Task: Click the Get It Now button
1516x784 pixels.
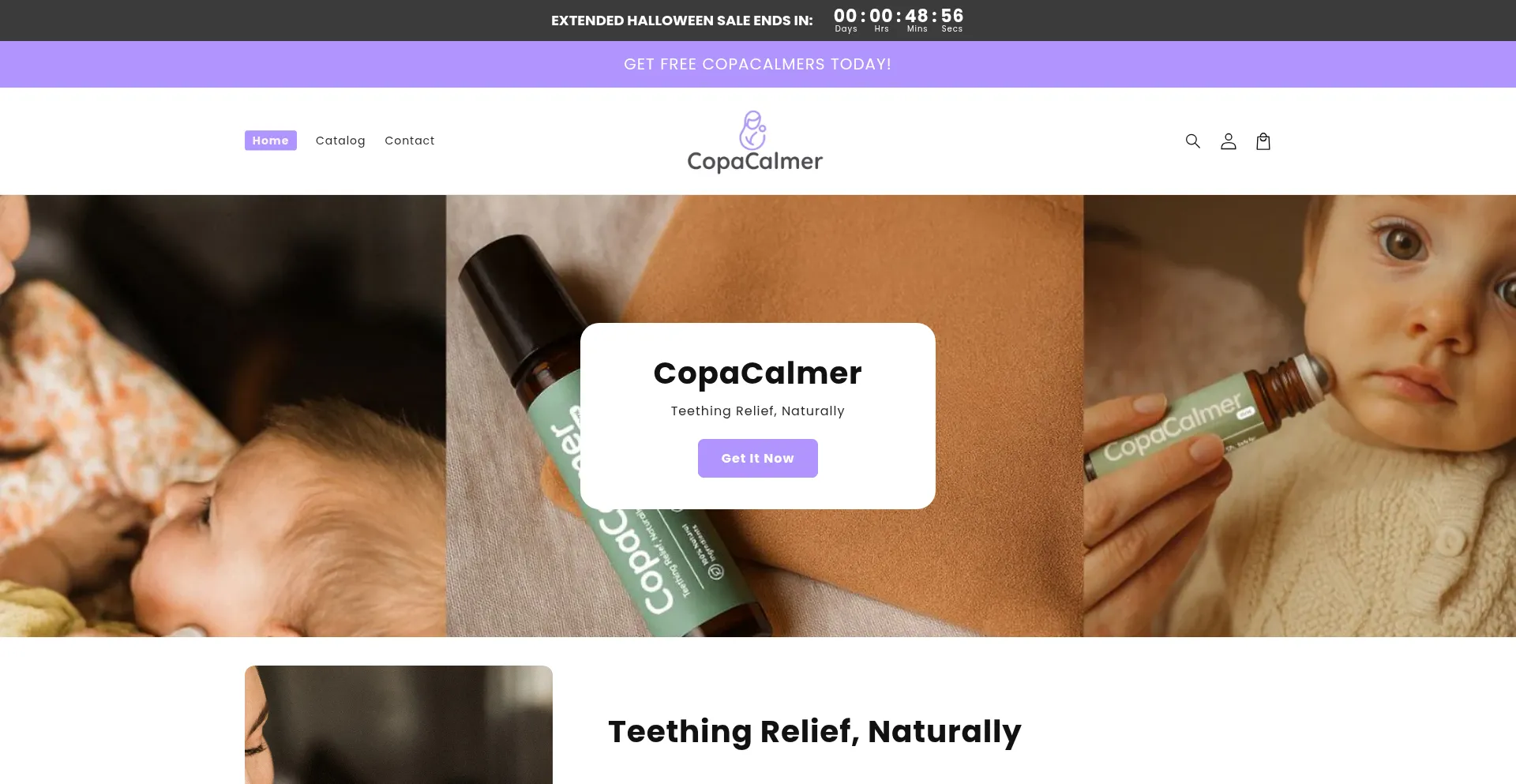Action: tap(758, 458)
